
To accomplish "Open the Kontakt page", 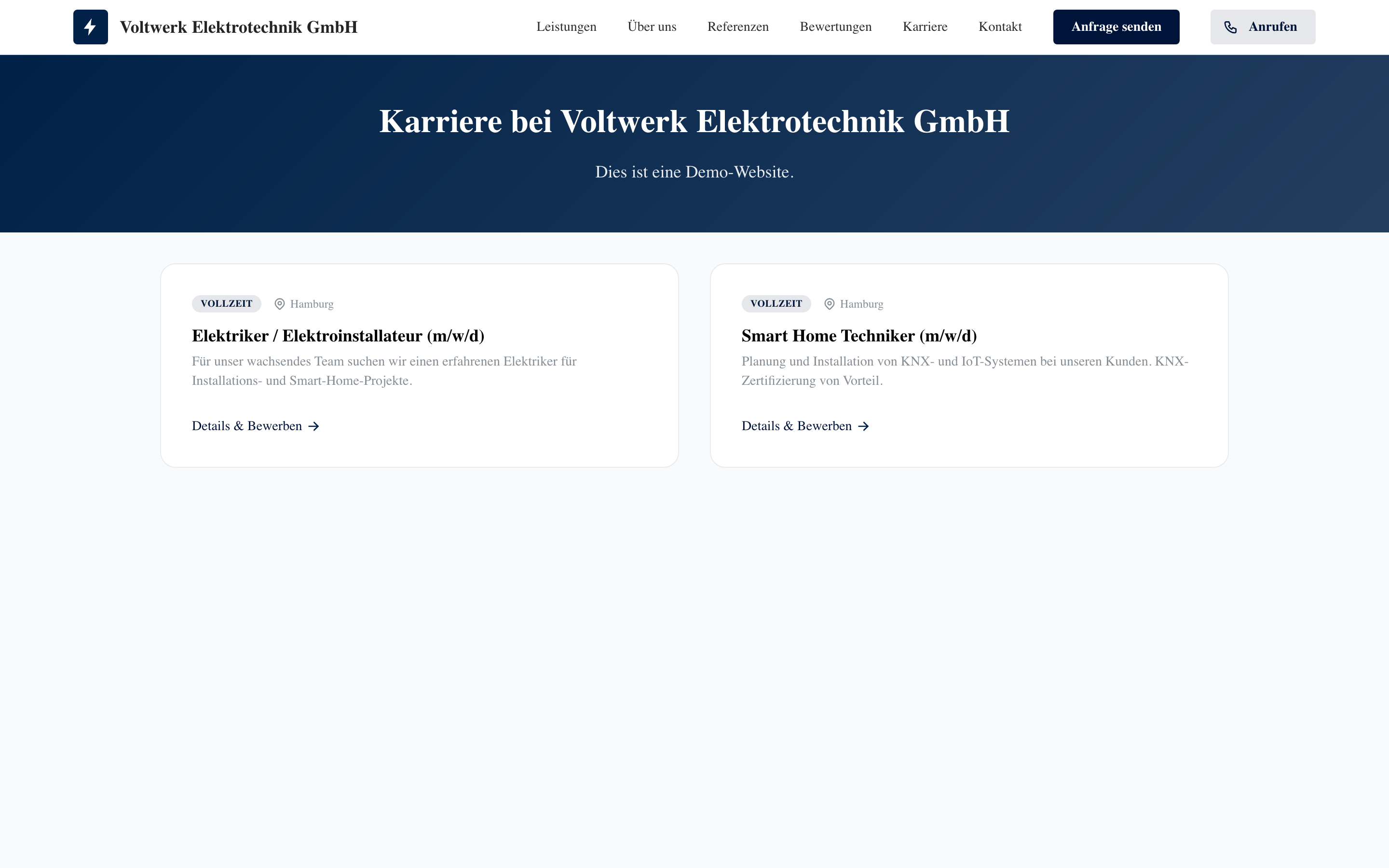I will pyautogui.click(x=1000, y=27).
